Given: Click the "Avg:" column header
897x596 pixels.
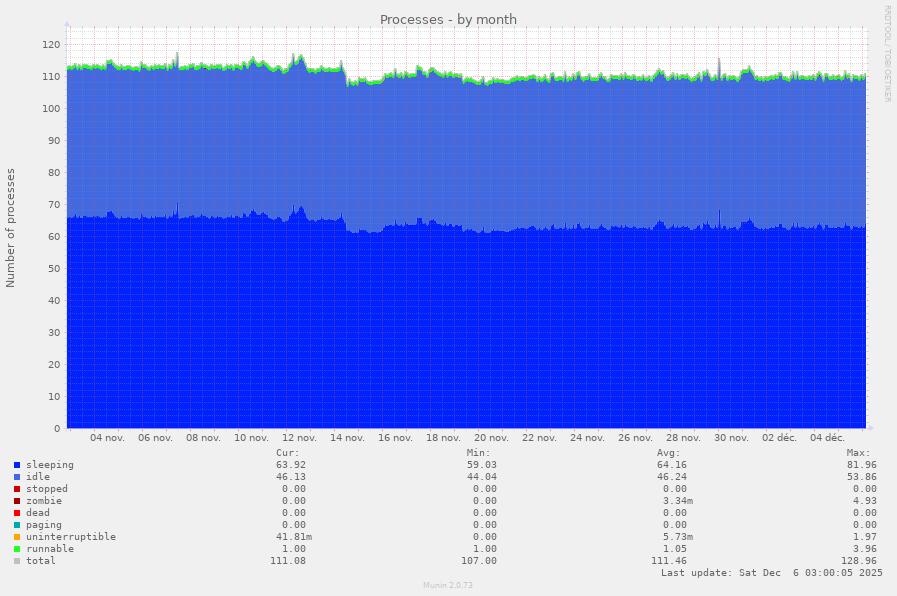Looking at the screenshot, I should point(669,453).
